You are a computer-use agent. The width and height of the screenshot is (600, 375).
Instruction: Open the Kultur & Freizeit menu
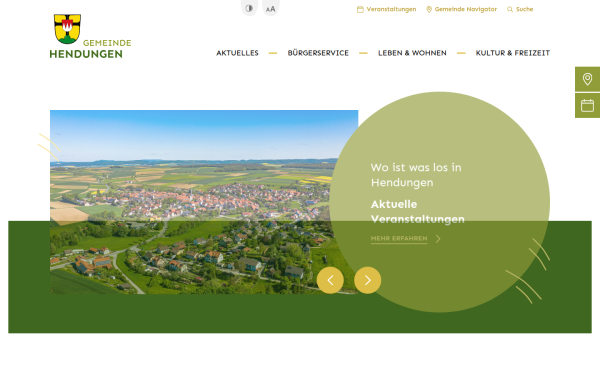pyautogui.click(x=512, y=53)
